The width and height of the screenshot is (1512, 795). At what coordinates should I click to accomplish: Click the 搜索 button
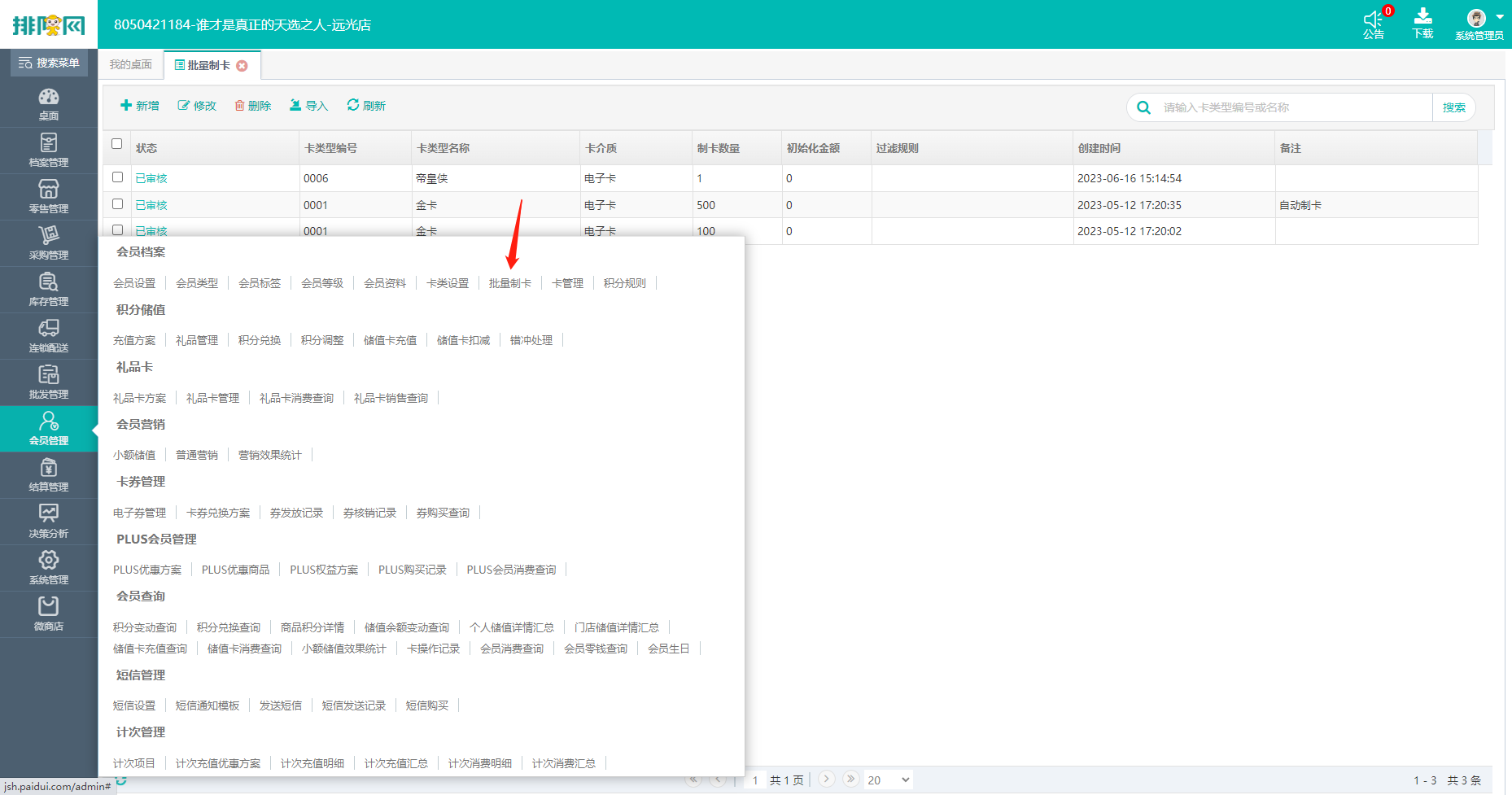coord(1454,107)
